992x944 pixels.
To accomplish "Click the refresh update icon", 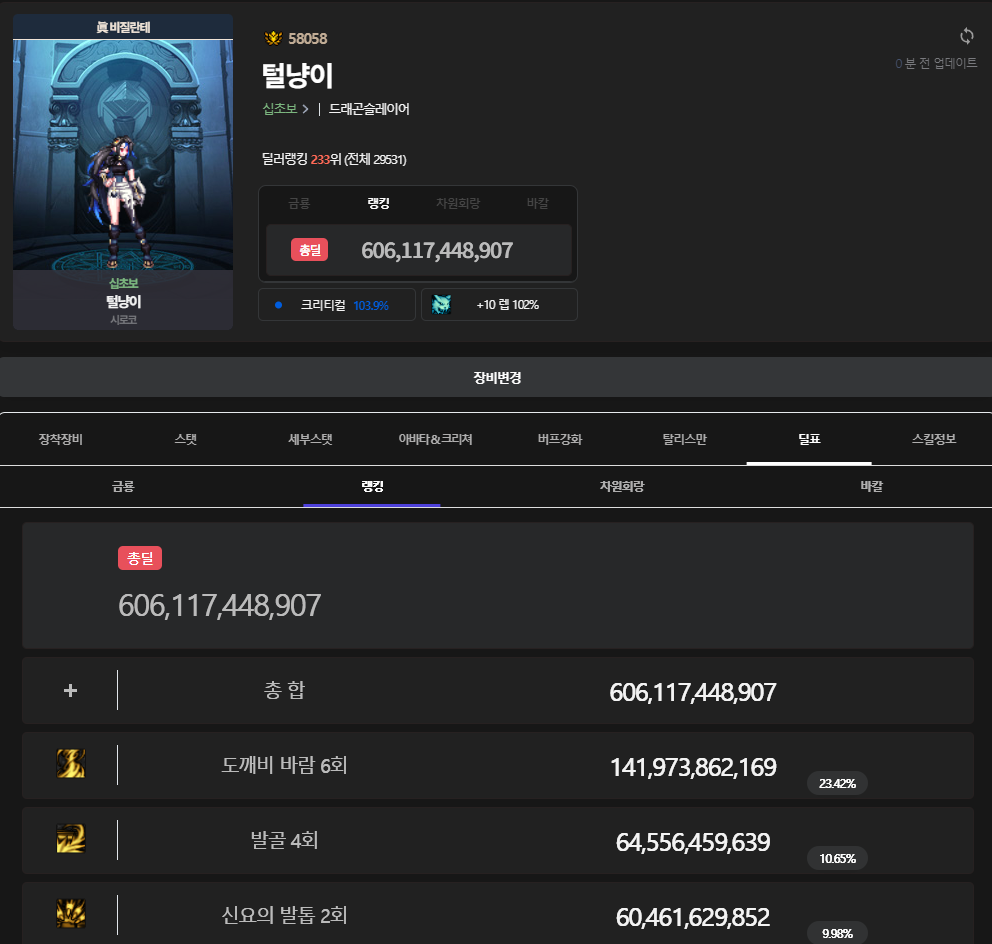I will coord(966,36).
